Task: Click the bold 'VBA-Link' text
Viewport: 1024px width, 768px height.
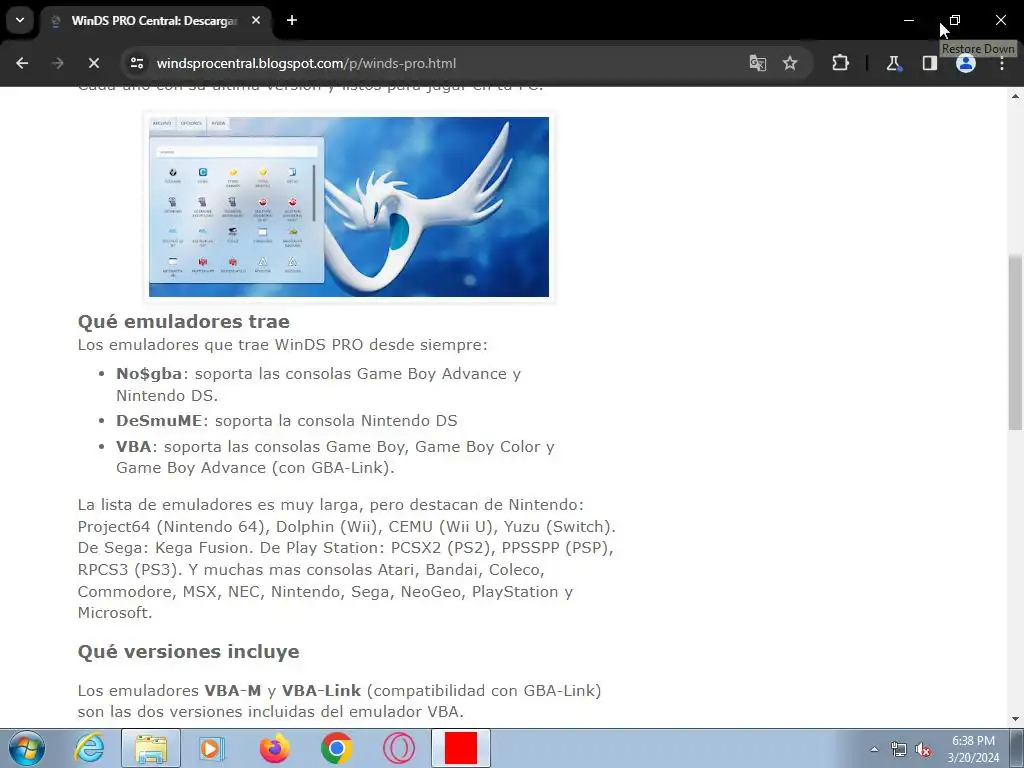Action: pos(321,690)
